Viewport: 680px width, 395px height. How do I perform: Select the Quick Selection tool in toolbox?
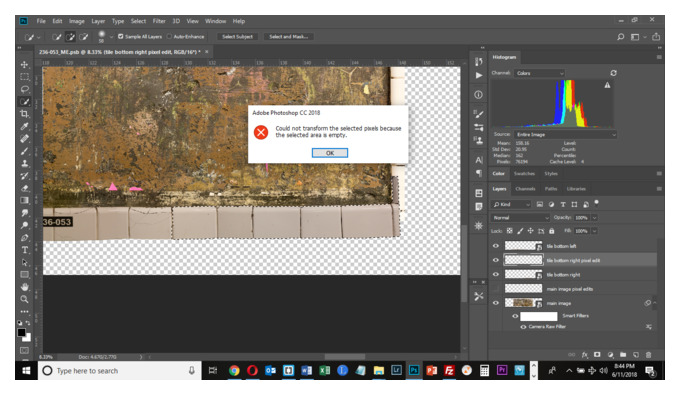(x=25, y=101)
